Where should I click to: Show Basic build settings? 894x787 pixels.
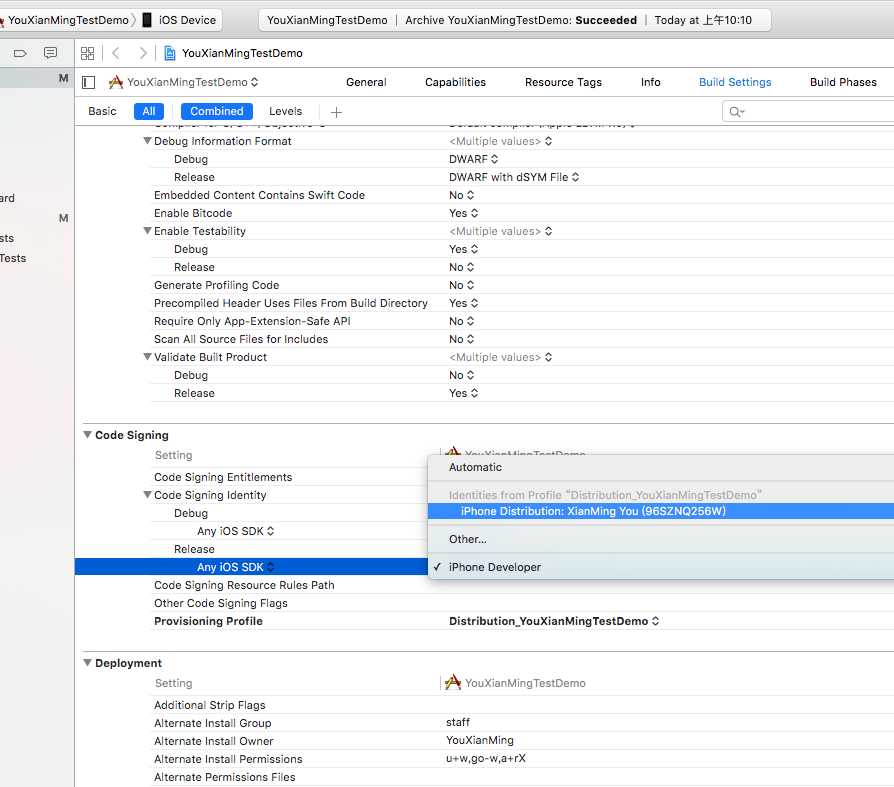coord(102,111)
